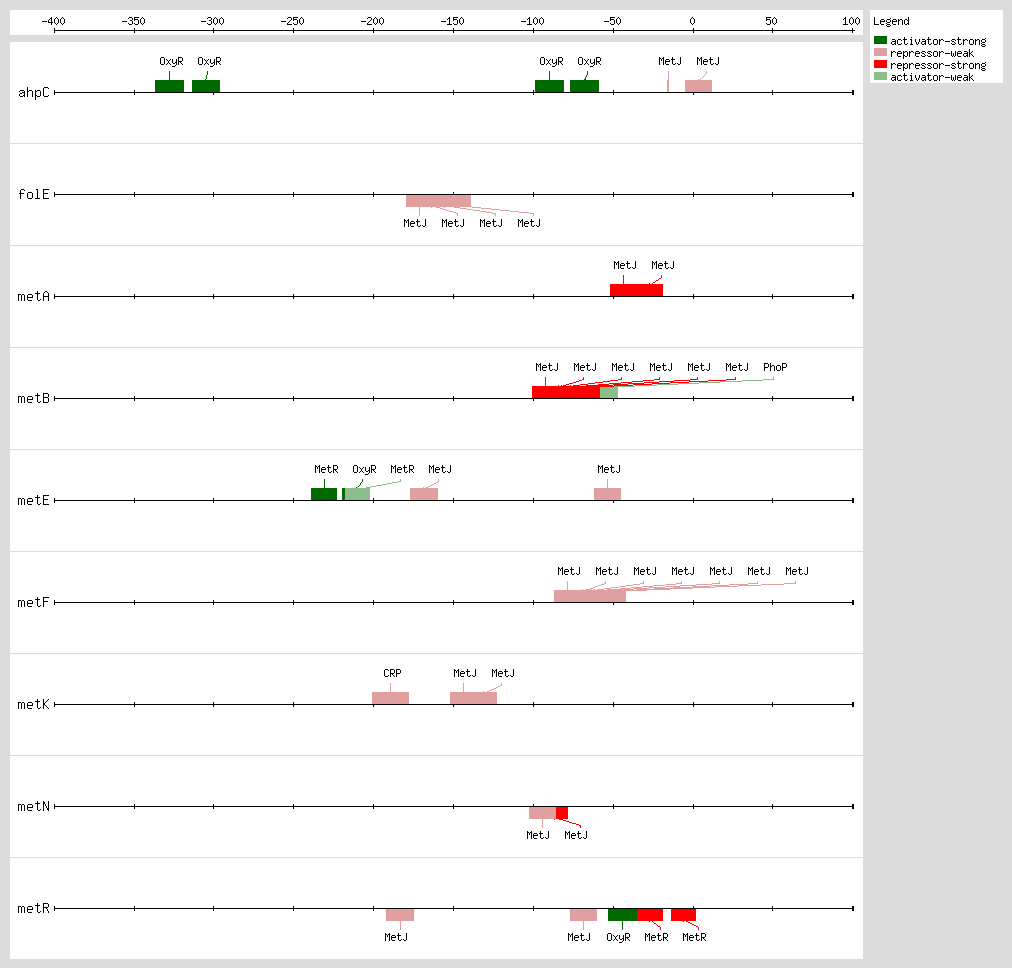Viewport: 1012px width, 968px height.
Task: Select the 'repressor-weak' legend label
Action: coord(931,53)
